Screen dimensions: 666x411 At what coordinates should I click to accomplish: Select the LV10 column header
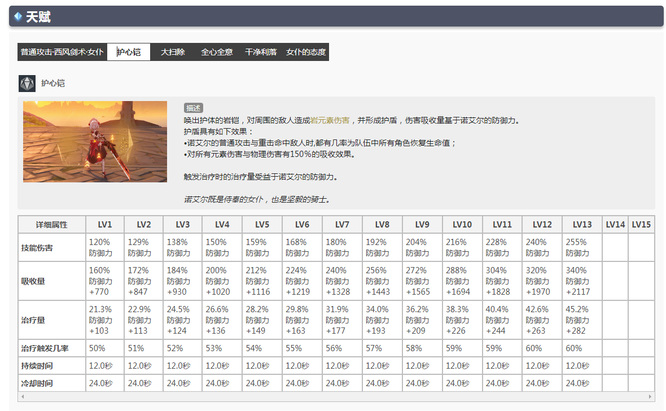coord(462,224)
